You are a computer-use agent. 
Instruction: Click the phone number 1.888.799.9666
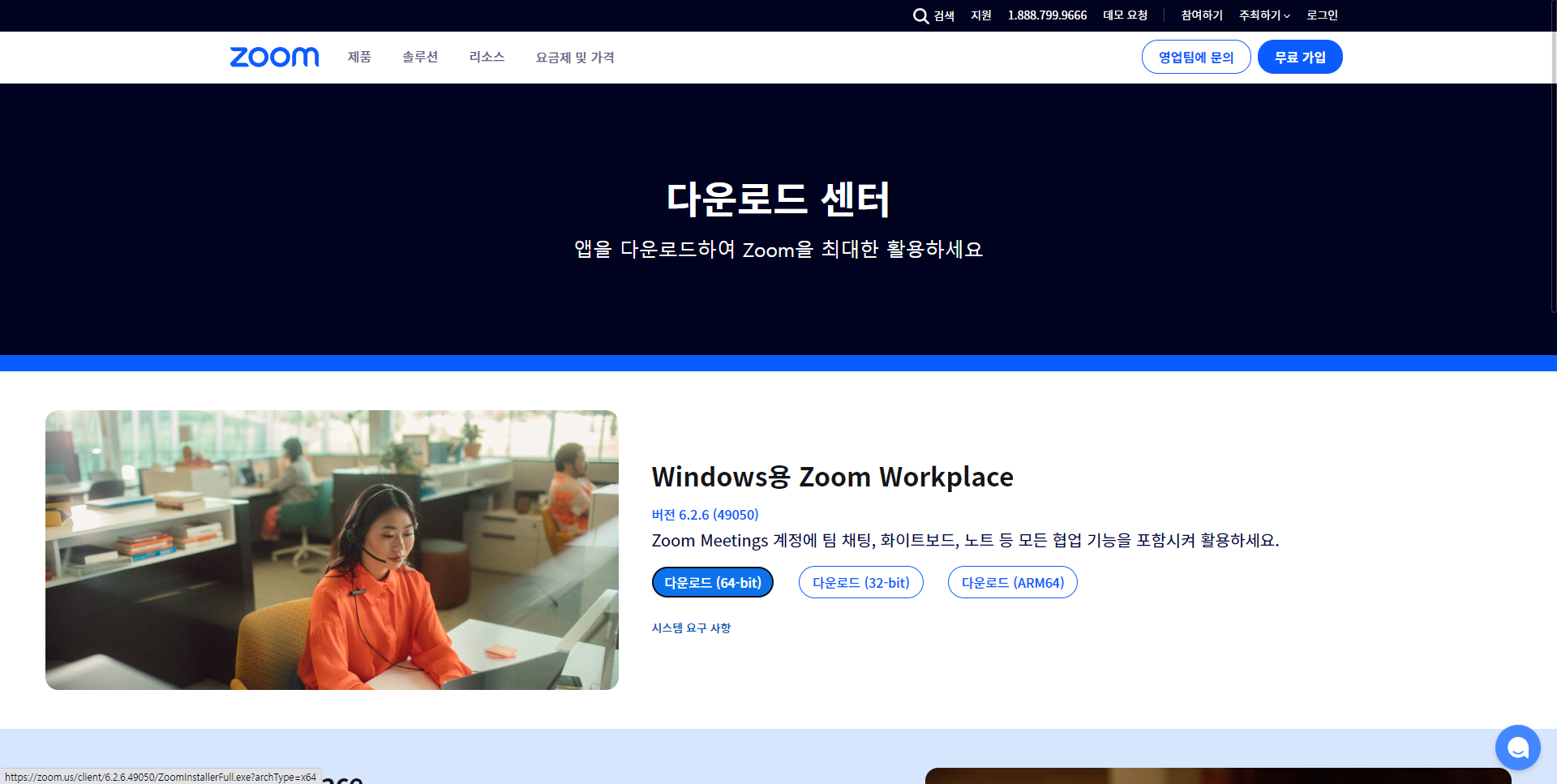coord(1047,15)
